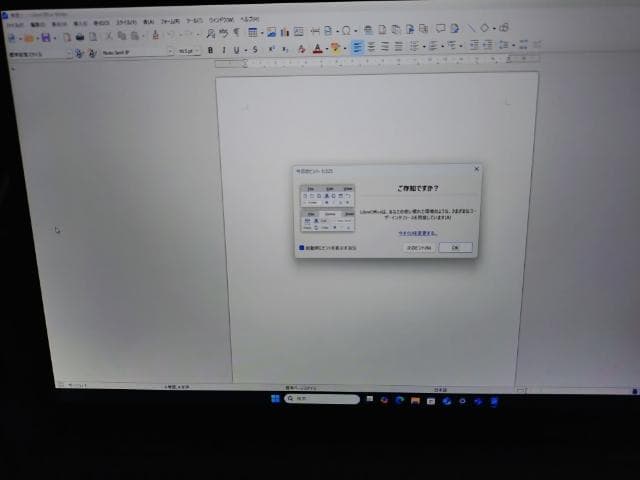Open the フォーム(R) Form menu
Viewport: 640px width, 480px height.
point(170,21)
